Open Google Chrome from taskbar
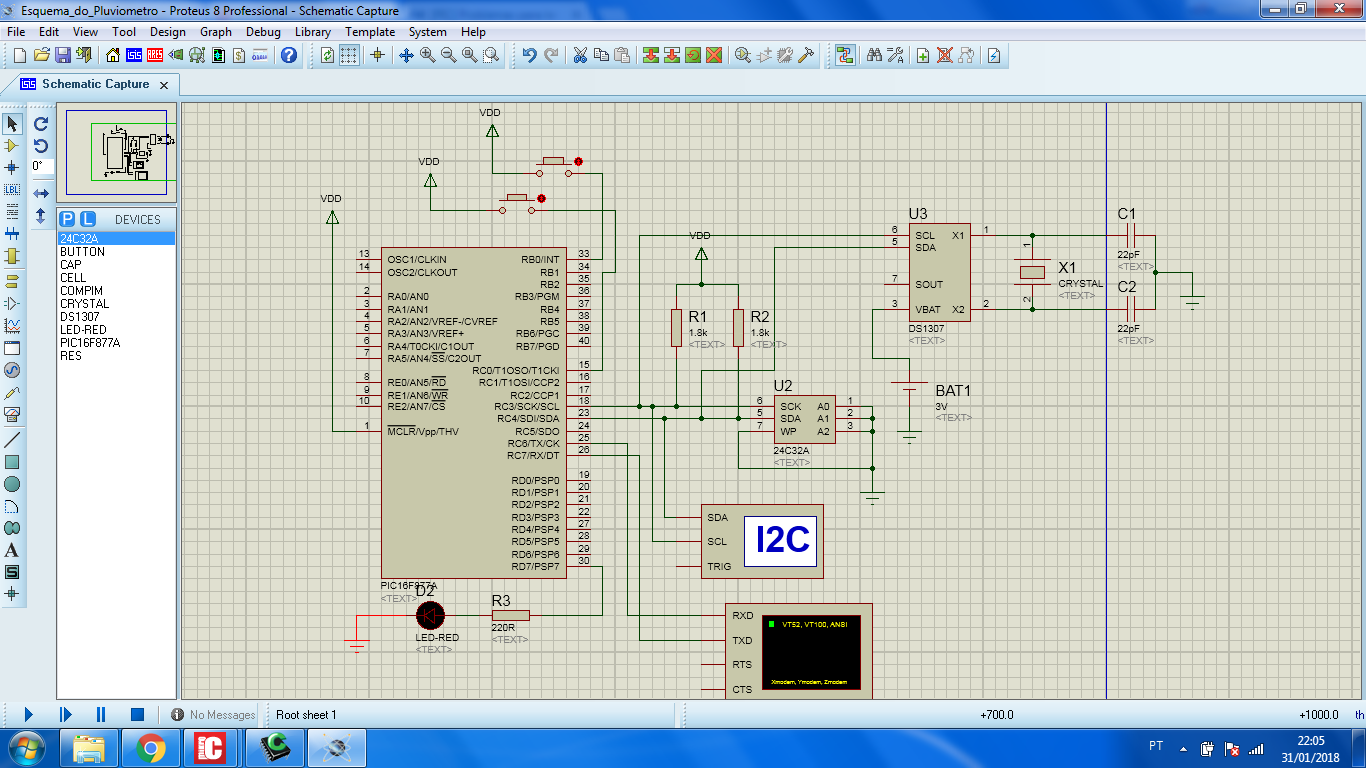This screenshot has height=768, width=1366. (x=151, y=747)
